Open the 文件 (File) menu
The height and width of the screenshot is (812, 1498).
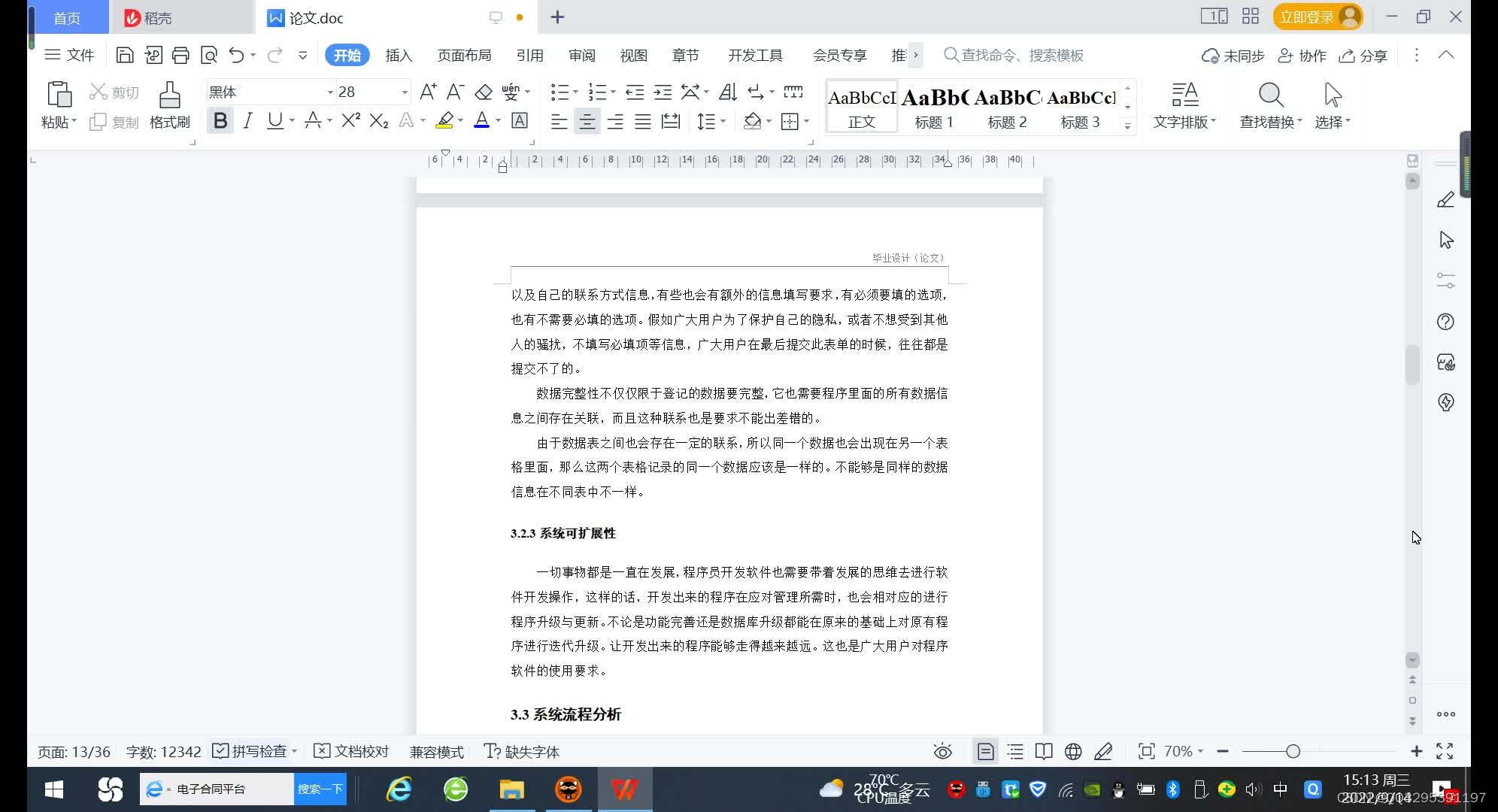pos(69,55)
